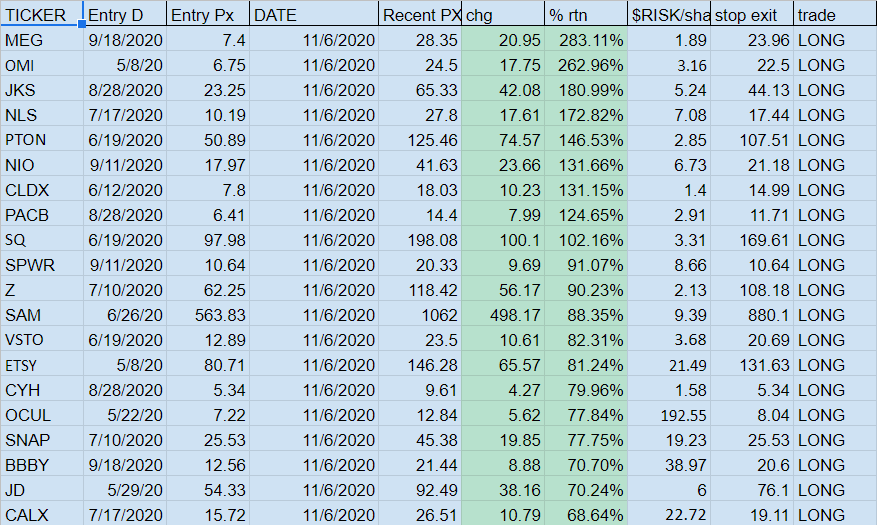Screen dimensions: 877x525
Task: Select the LONG trade cell in MEG row
Action: [x=835, y=40]
